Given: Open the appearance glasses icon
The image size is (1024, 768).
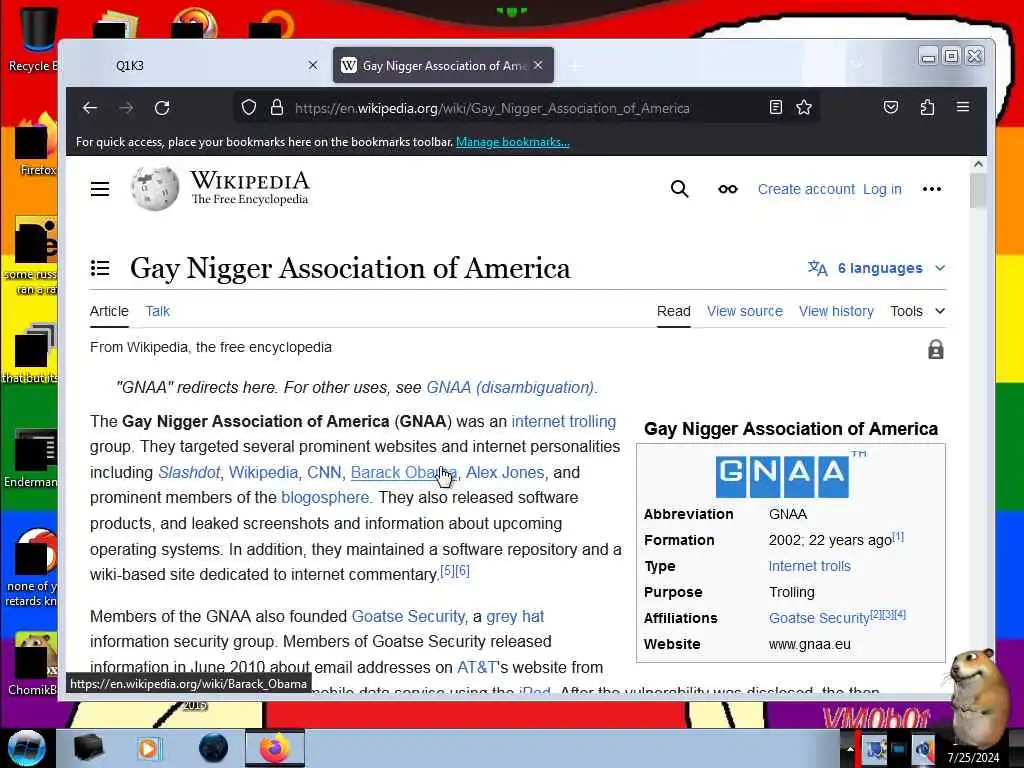Looking at the screenshot, I should 728,189.
